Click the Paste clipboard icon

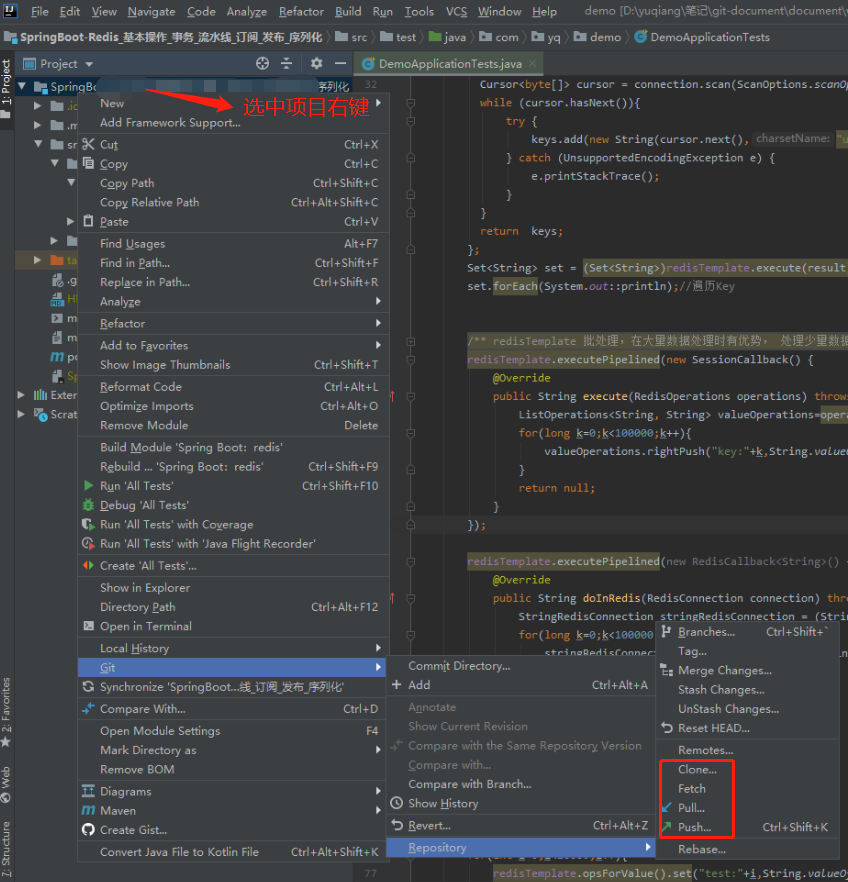click(88, 221)
